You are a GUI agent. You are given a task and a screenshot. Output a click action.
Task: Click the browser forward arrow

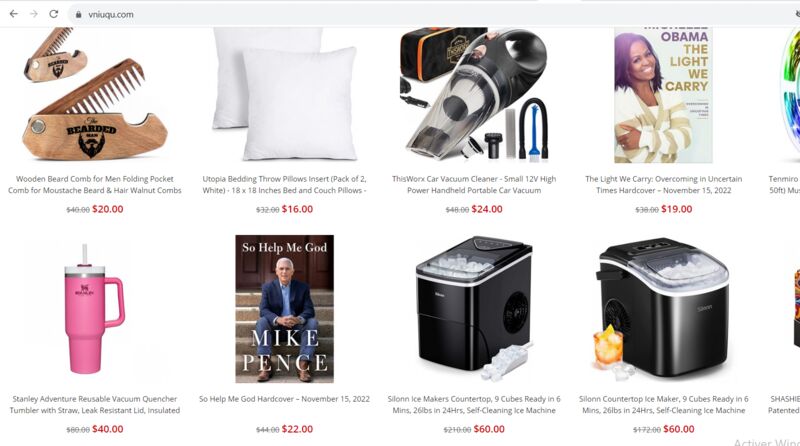coord(34,14)
